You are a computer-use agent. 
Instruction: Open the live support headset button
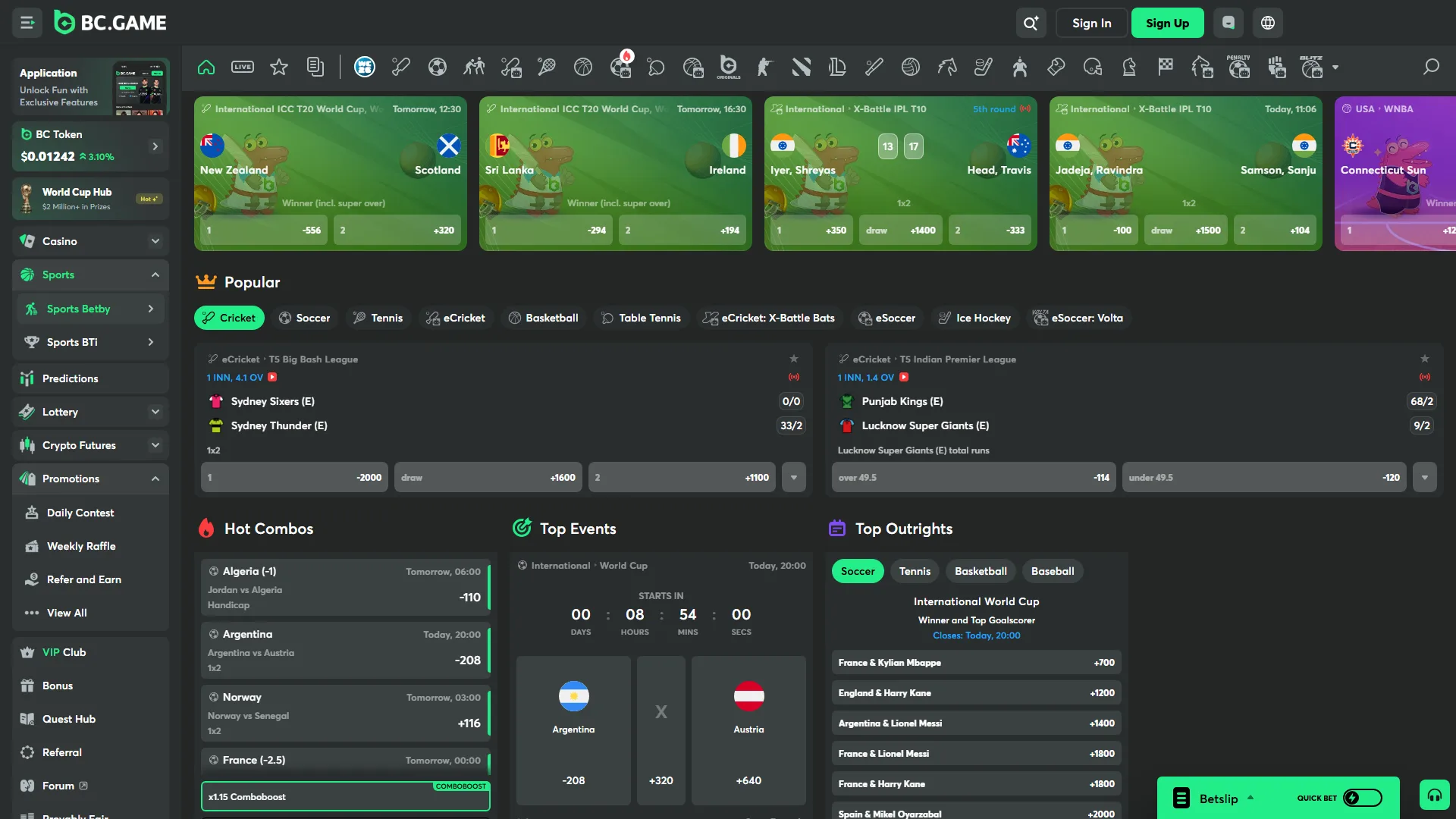(1434, 795)
